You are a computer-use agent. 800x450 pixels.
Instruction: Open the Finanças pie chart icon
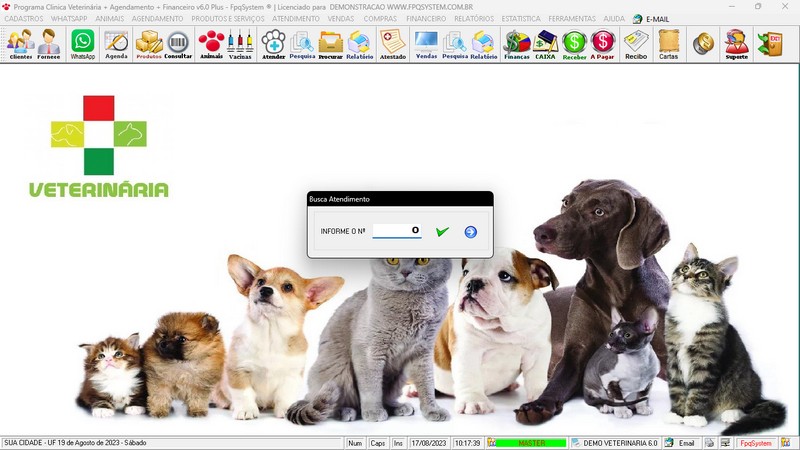[x=517, y=44]
